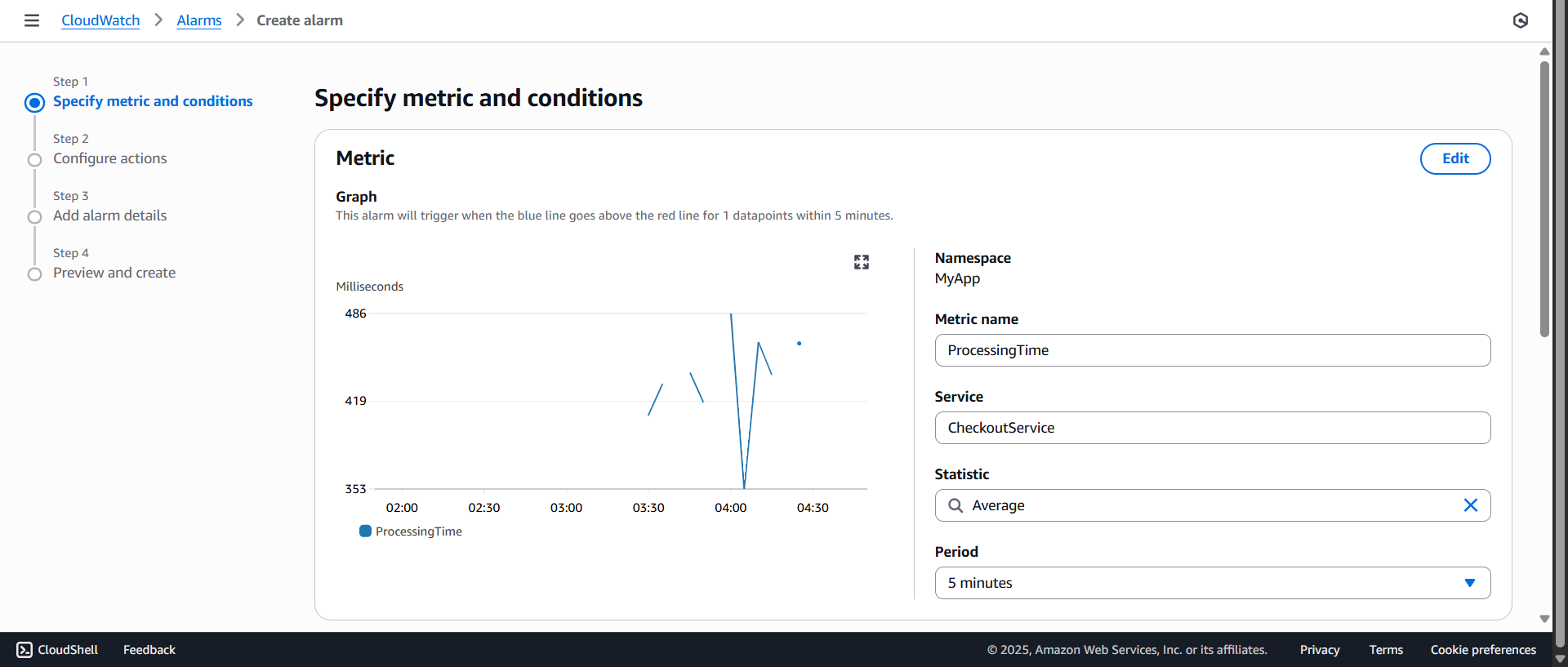Select the Step 3 Add alarm details circle
Screen dimensions: 1568x667
[34, 217]
